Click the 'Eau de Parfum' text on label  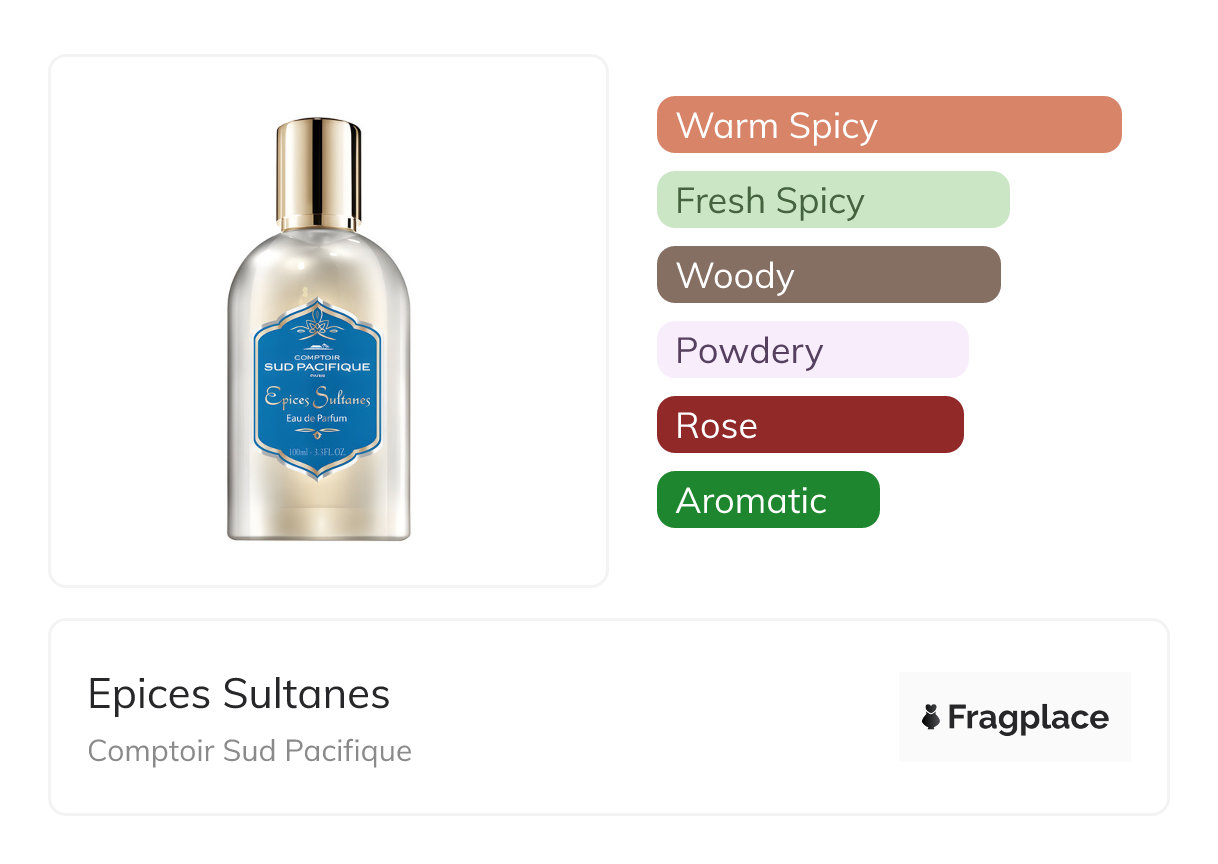click(x=317, y=419)
